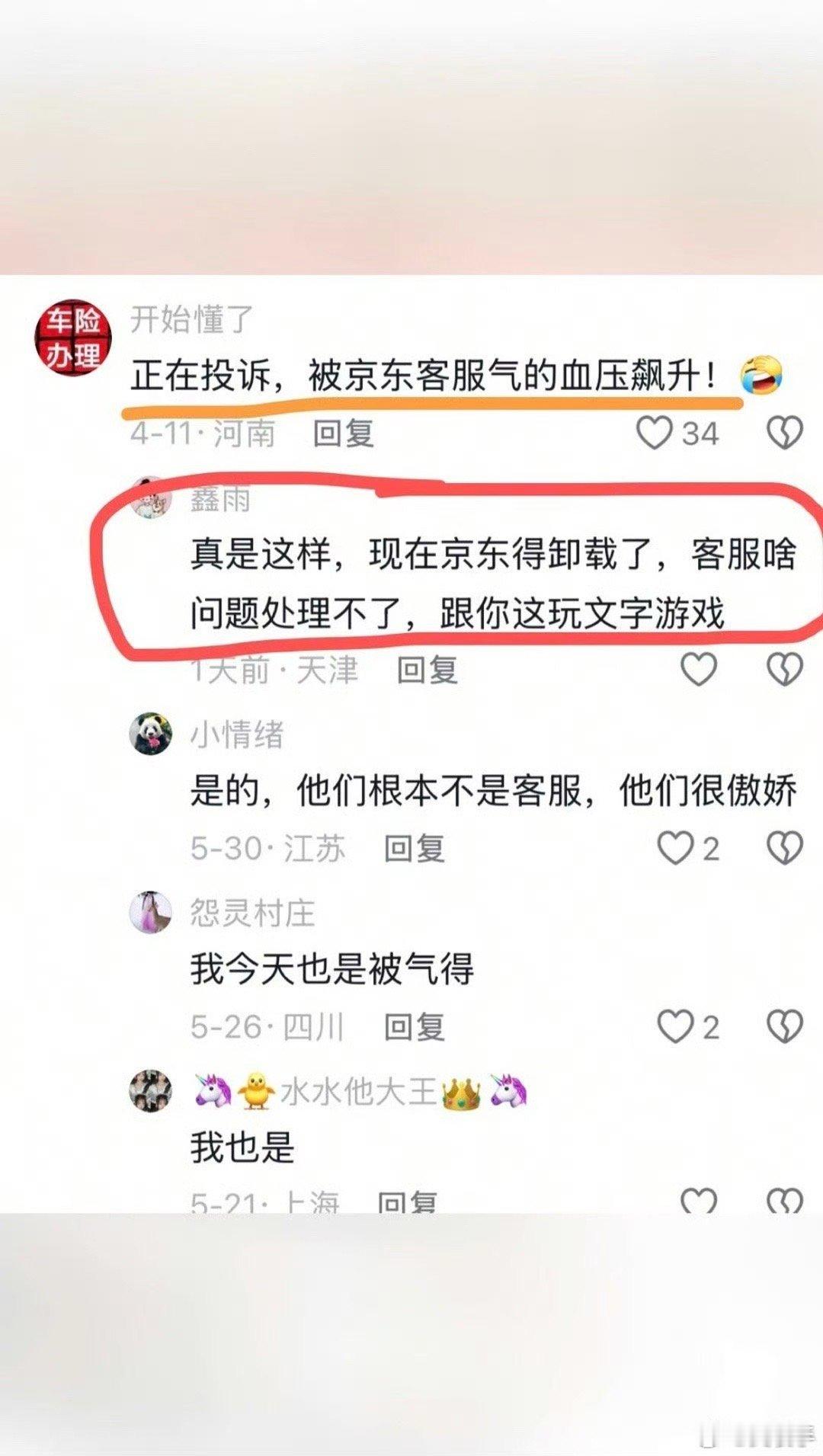
Task: Dislike the 开始懂了 comment via broken heart
Action: point(785,433)
